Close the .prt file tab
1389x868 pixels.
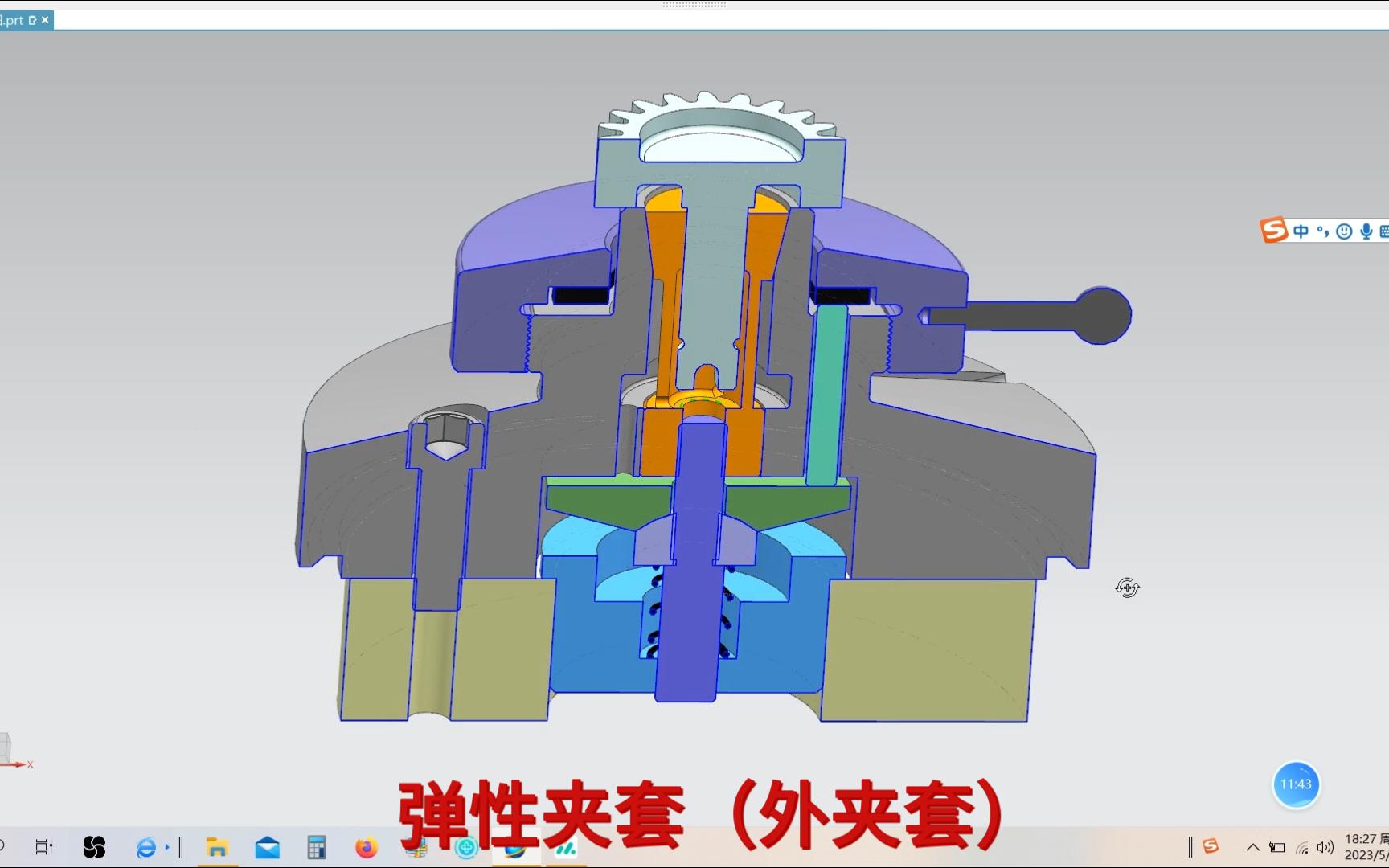coord(45,20)
